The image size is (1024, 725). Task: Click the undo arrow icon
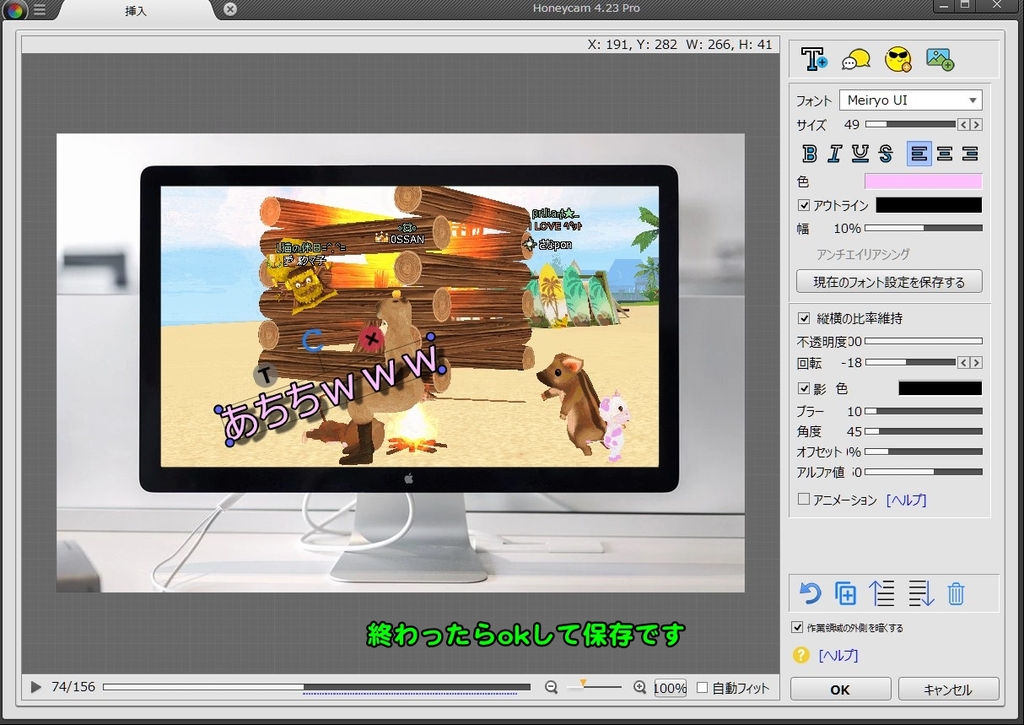[810, 593]
